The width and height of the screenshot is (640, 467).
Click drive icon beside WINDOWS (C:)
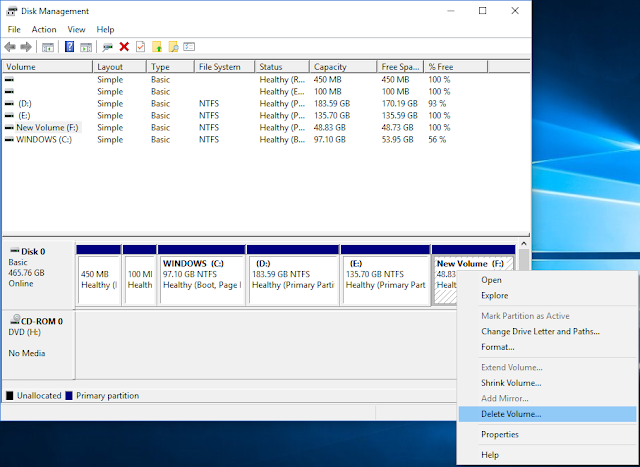click(x=9, y=140)
